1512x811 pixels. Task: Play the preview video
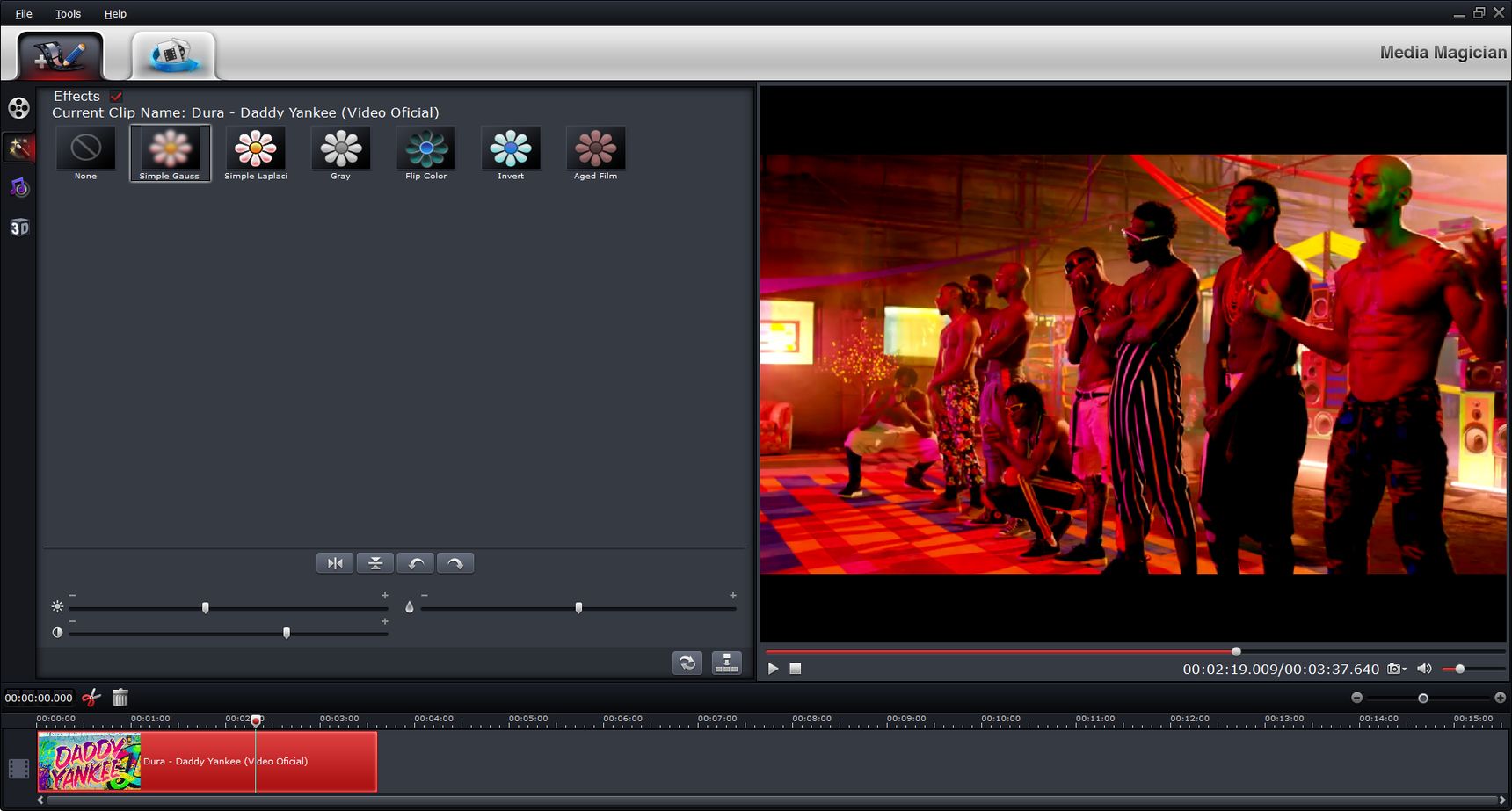point(773,669)
